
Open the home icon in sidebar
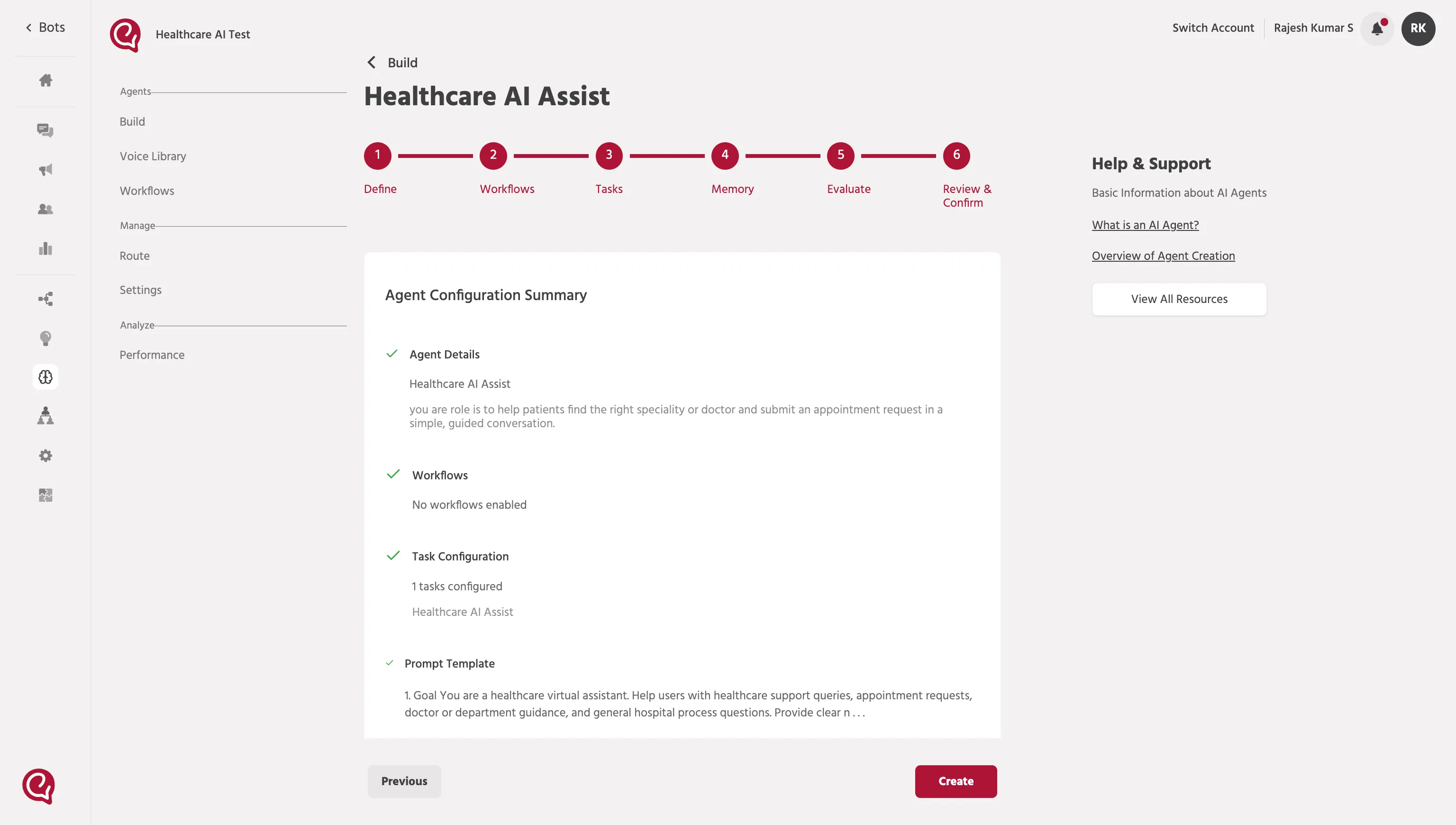[45, 81]
